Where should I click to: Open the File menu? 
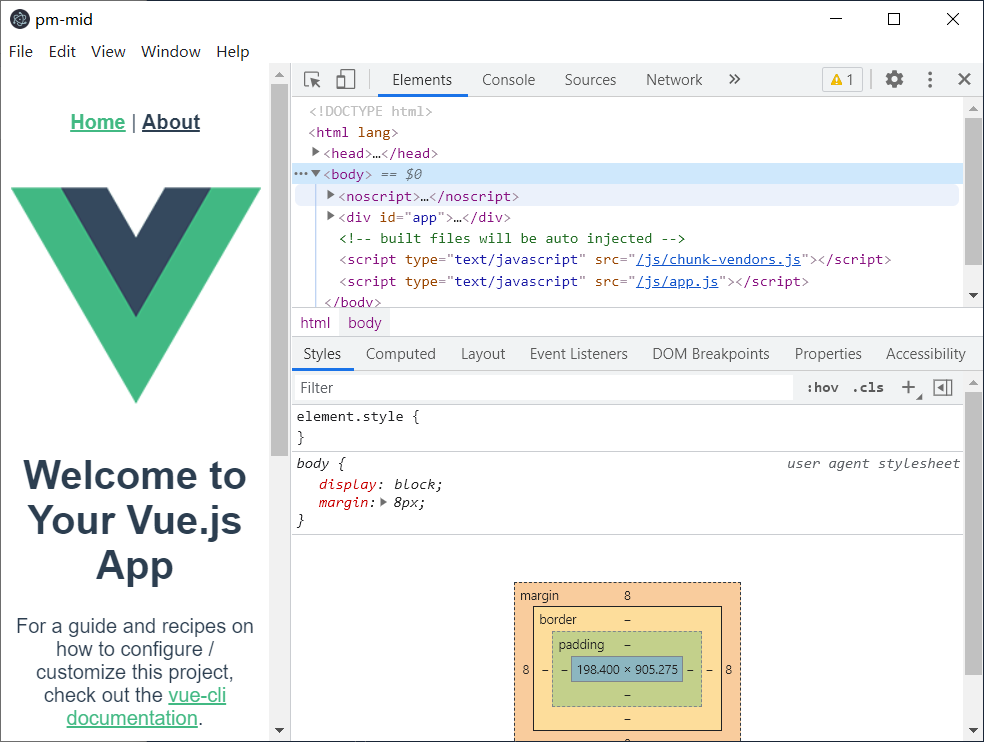coord(21,51)
